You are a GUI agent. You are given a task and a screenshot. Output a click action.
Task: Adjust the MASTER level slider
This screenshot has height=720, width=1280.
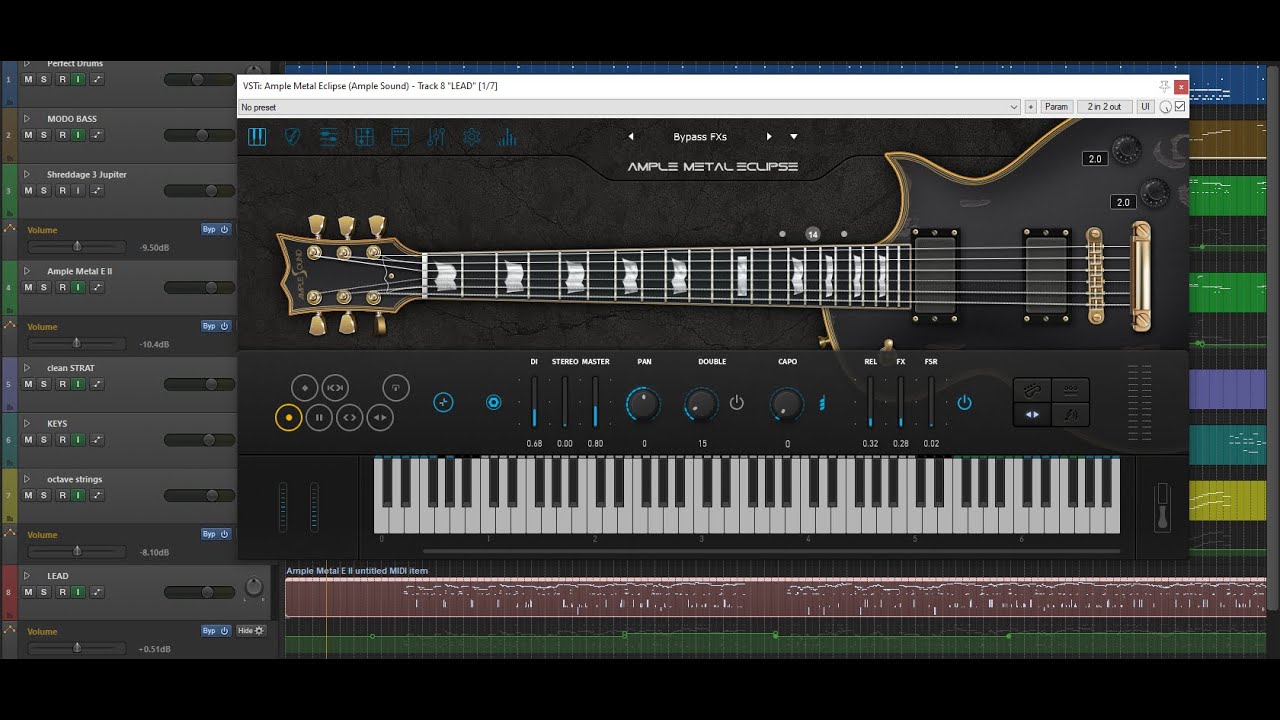point(595,403)
